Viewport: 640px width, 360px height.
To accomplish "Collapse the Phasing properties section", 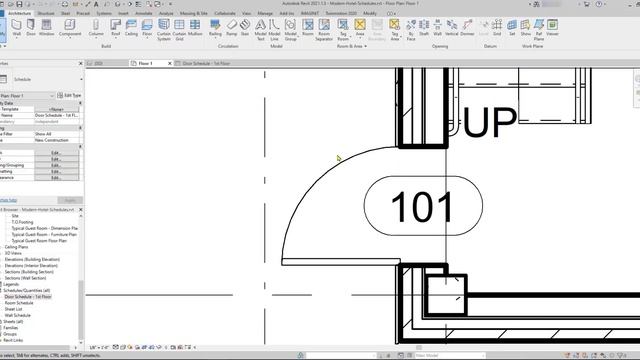I will (80, 128).
